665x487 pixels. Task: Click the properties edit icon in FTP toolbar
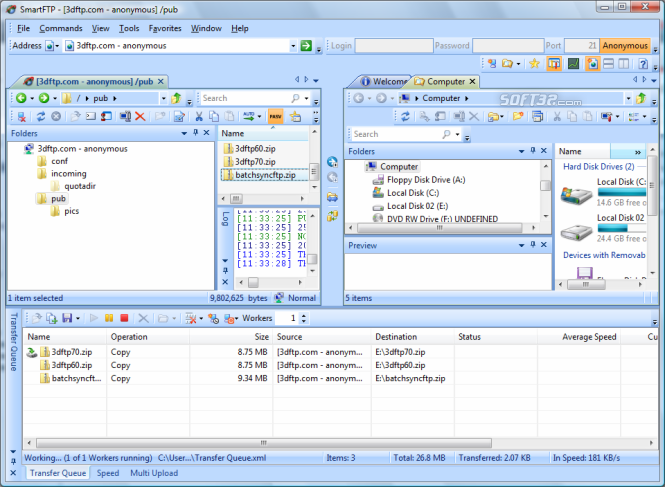179,116
